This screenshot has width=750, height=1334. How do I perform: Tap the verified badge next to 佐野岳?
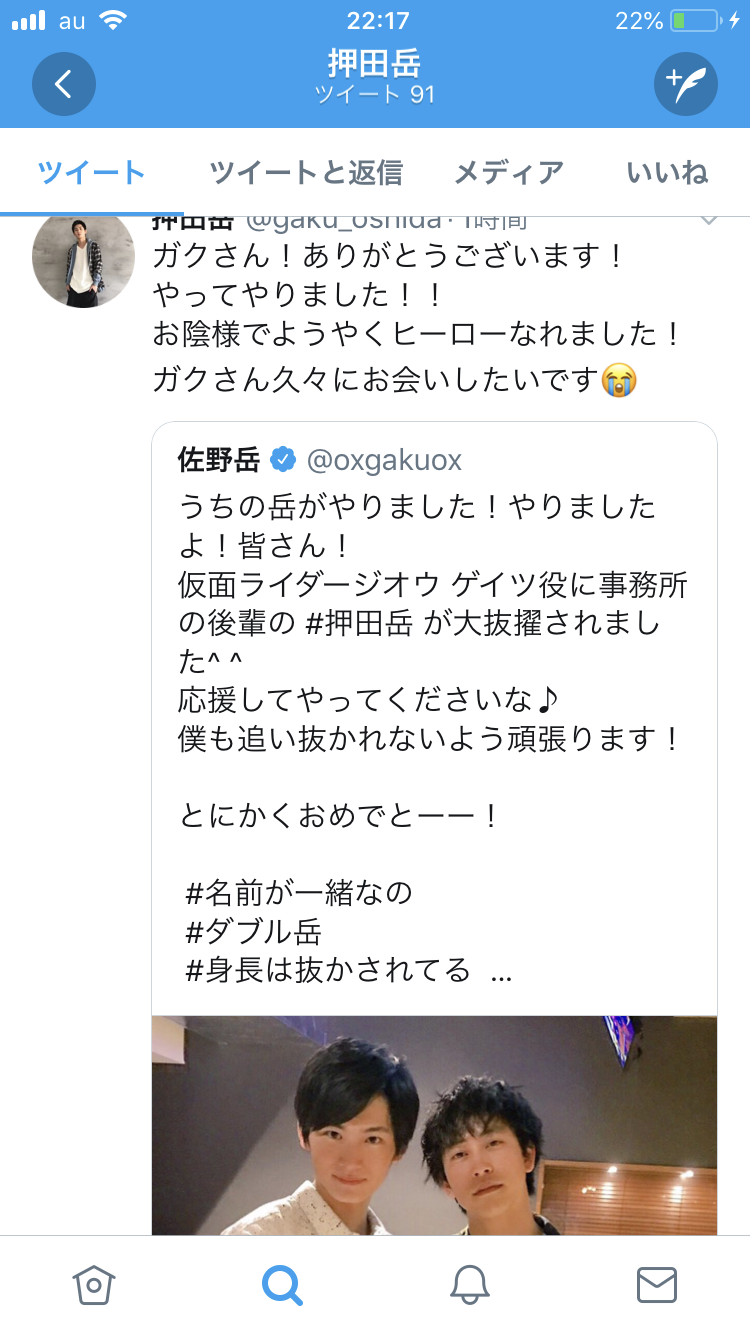(283, 459)
